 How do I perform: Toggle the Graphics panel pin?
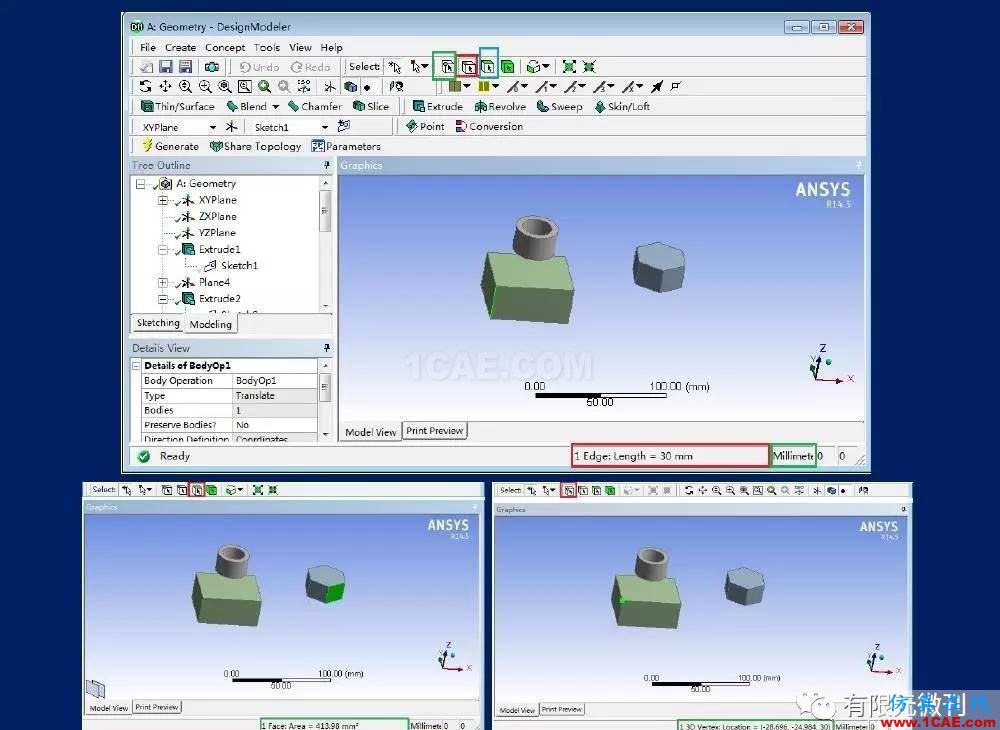pos(857,165)
